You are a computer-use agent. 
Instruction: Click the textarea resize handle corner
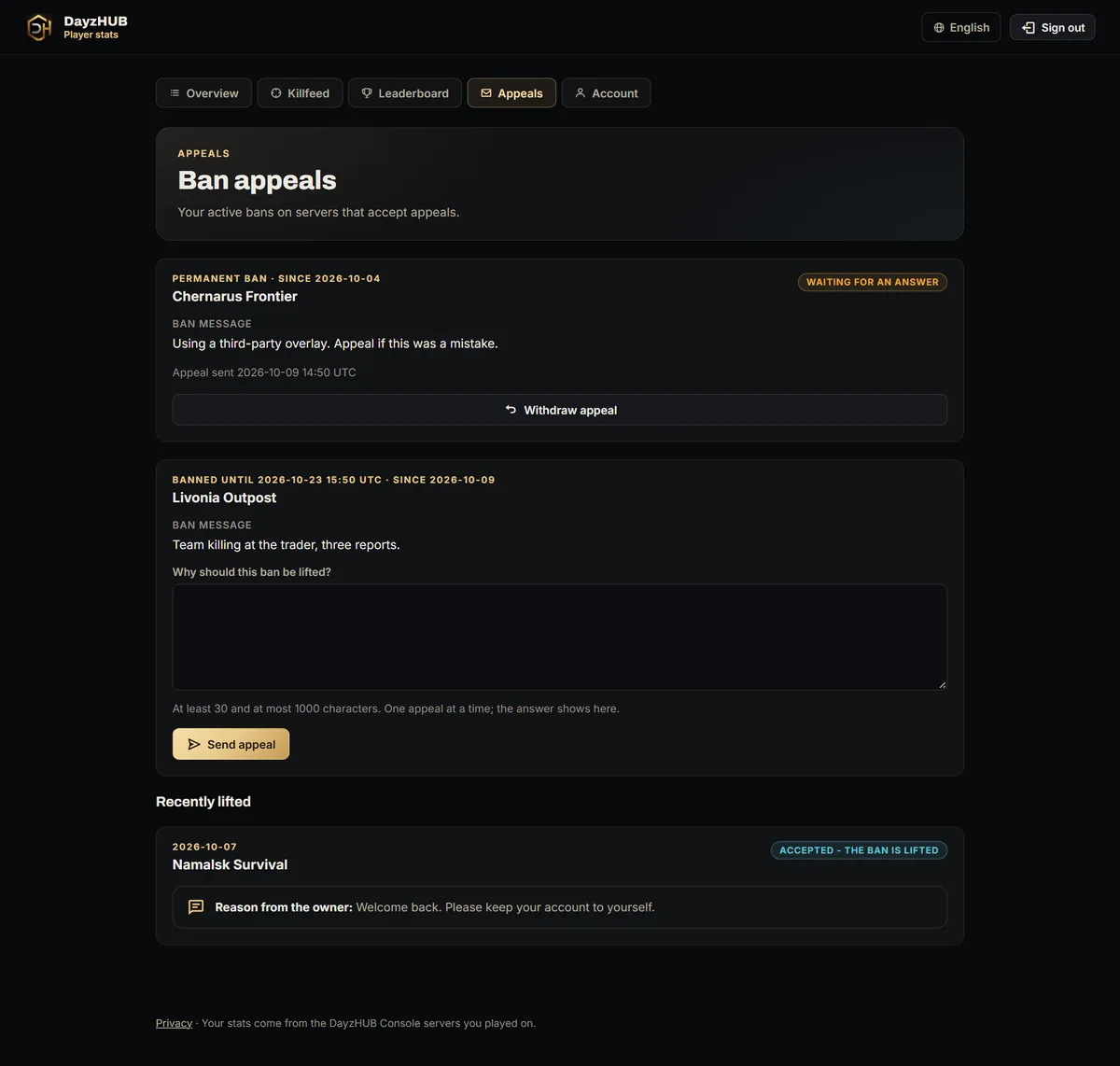click(x=942, y=684)
